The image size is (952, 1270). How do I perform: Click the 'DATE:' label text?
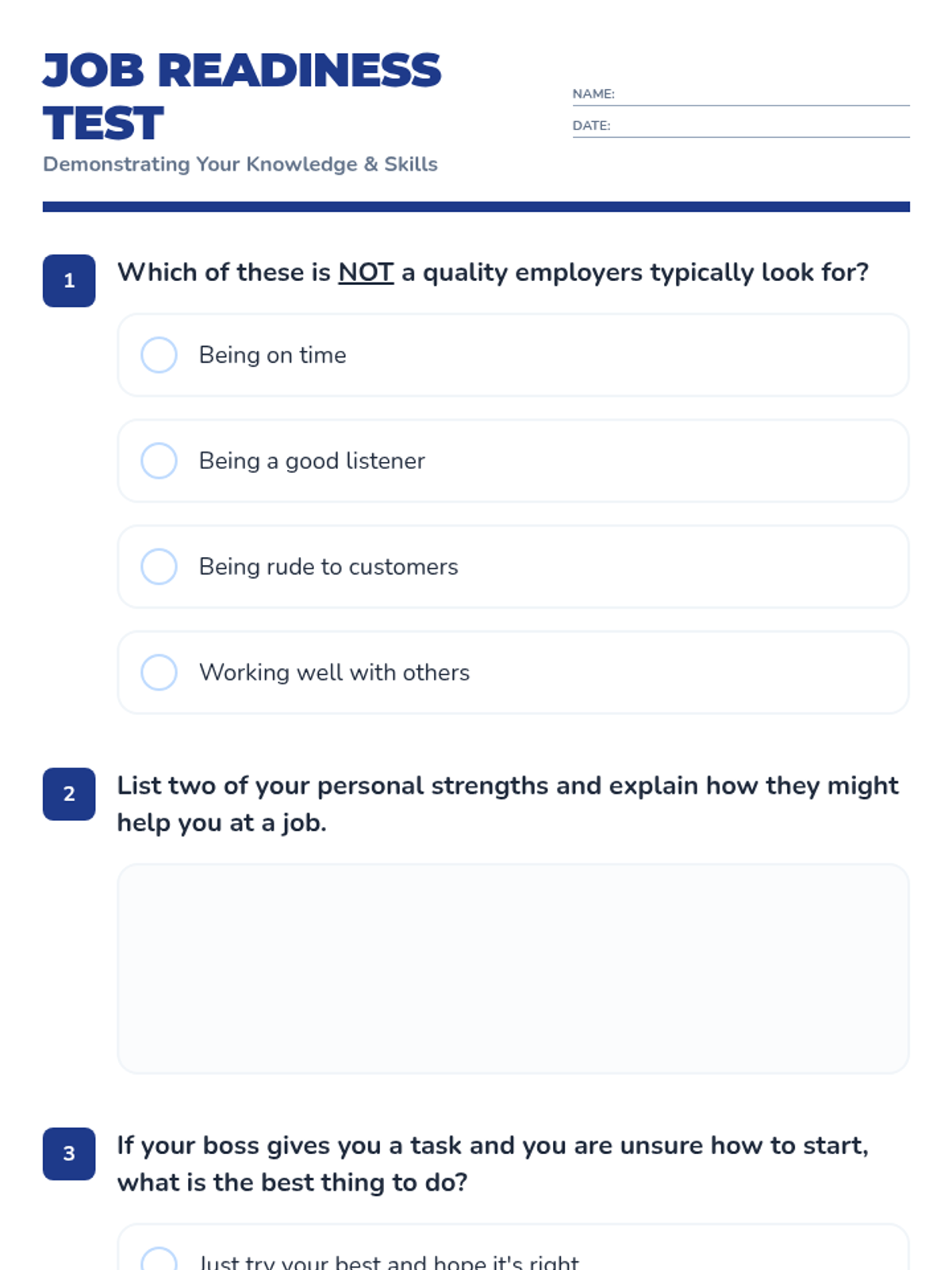pos(591,125)
